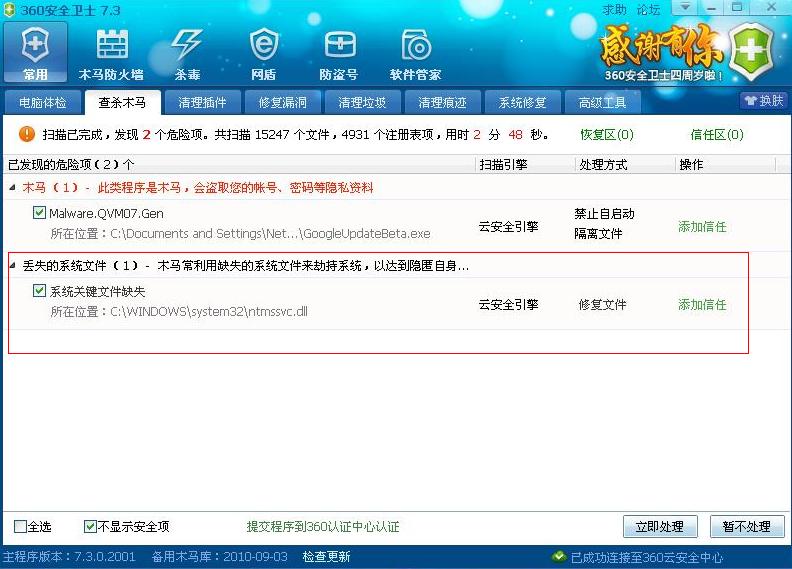Screen dimensions: 792x569
Task: Switch to the 清理插件 tab
Action: click(202, 103)
